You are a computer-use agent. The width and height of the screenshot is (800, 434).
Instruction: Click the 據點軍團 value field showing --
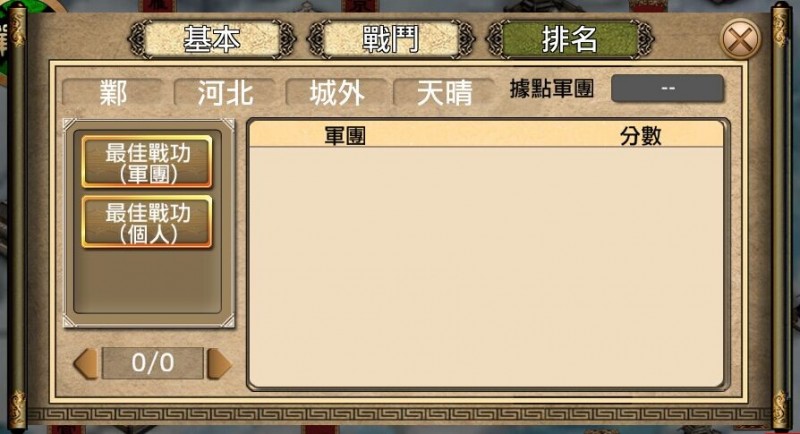[x=667, y=88]
